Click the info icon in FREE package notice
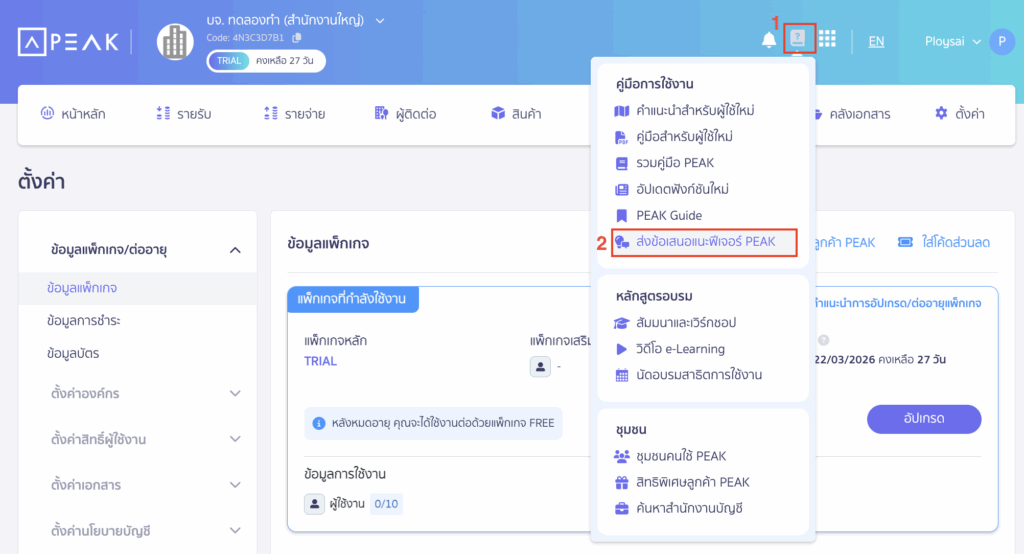The width and height of the screenshot is (1024, 554). point(318,423)
